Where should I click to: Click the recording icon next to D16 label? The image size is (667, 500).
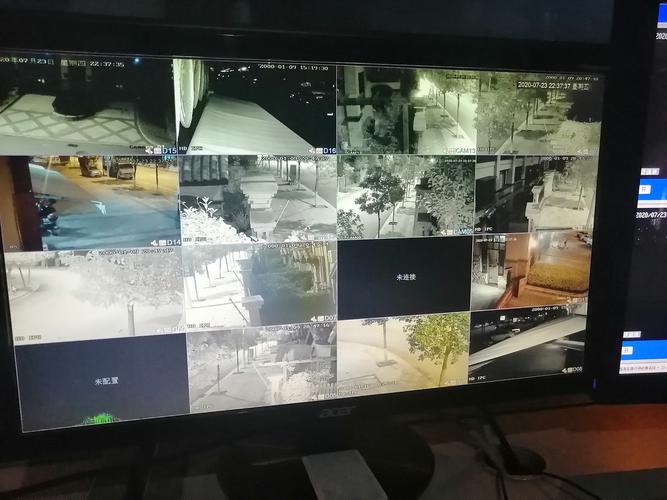coord(319,151)
